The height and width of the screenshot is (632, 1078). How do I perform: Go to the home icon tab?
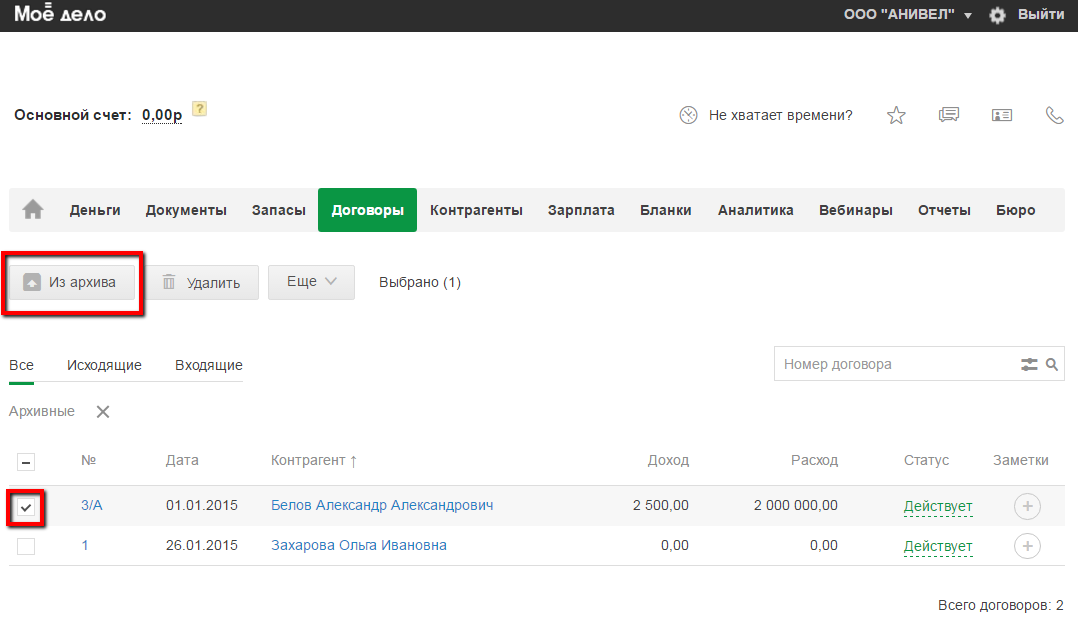[x=33, y=210]
